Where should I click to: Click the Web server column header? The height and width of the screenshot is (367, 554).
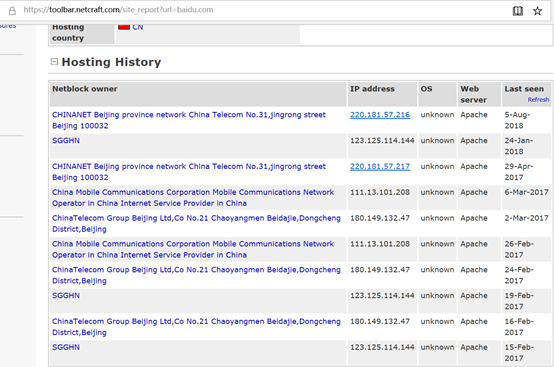[479, 94]
